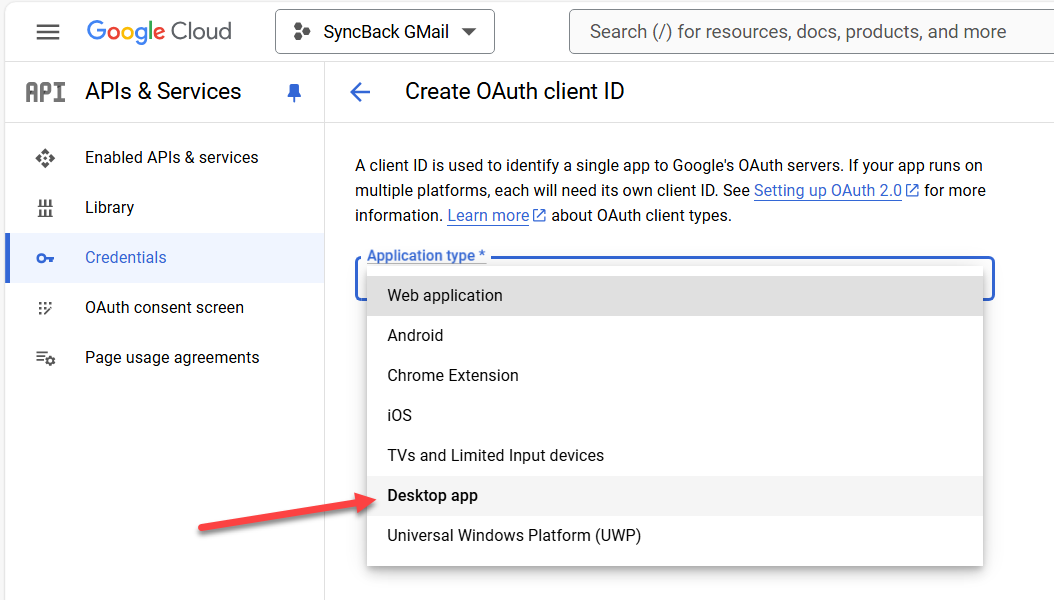
Task: Click the Enabled APIs & services icon
Action: click(x=45, y=158)
